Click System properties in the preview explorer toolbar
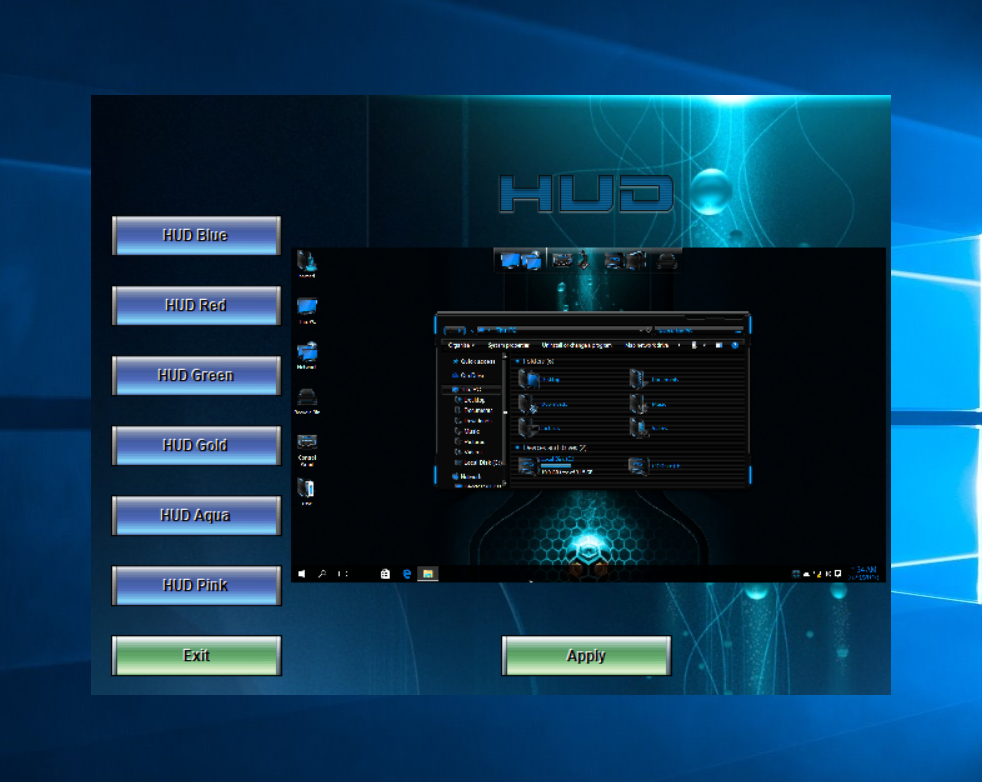 coord(508,345)
